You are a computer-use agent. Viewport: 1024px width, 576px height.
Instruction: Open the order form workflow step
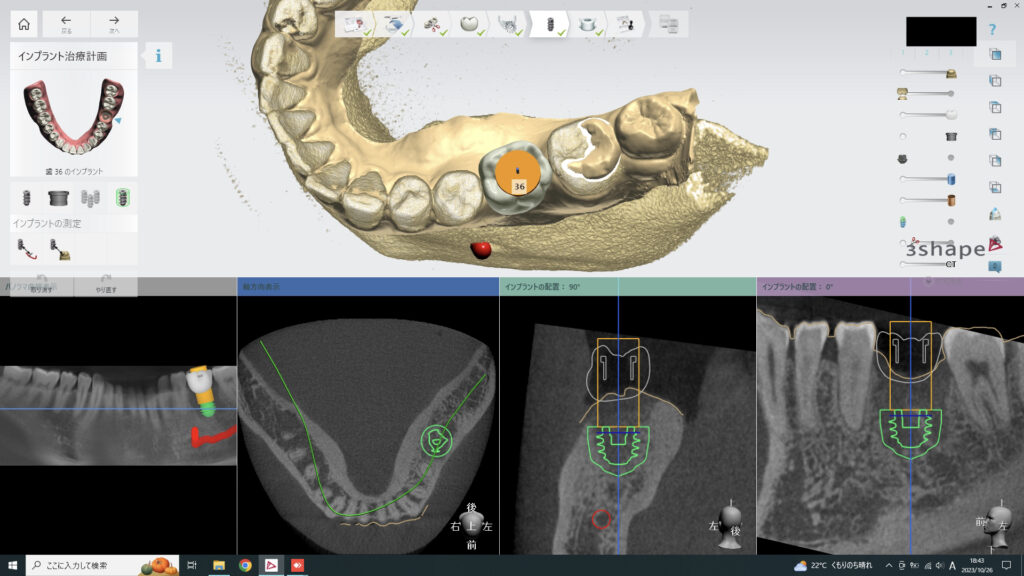(x=355, y=24)
